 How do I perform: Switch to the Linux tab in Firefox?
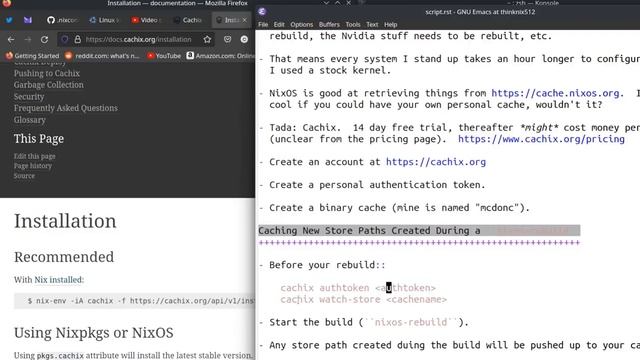click(x=104, y=20)
